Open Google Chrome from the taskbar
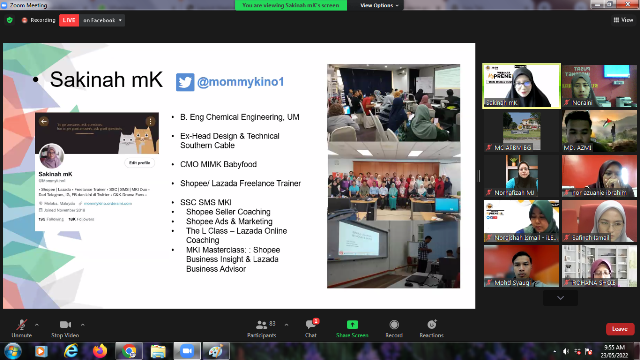Viewport: 640px width, 360px height. pyautogui.click(x=129, y=351)
